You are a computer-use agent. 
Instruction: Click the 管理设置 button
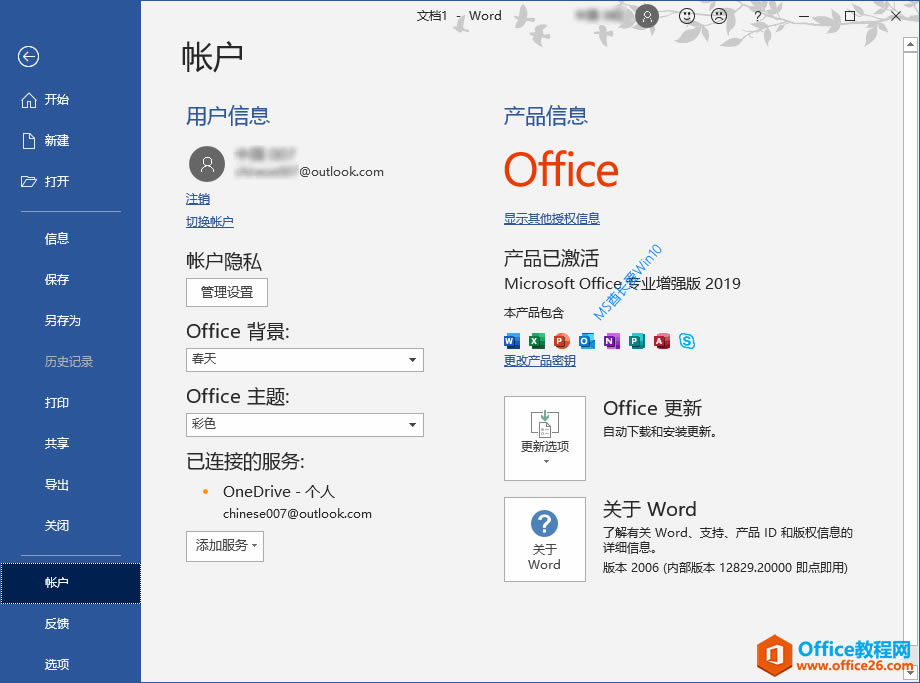(227, 292)
